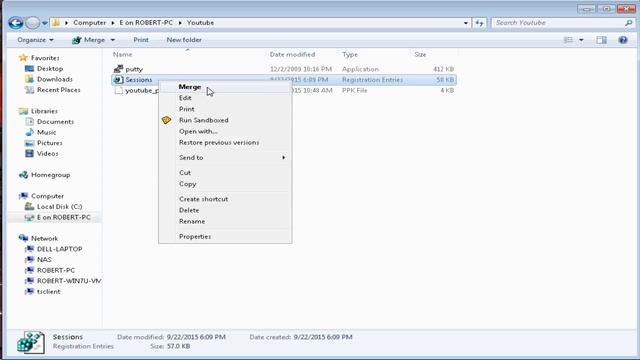Open the address bar history dropdown
Viewport: 640px width, 360px height.
466,23
